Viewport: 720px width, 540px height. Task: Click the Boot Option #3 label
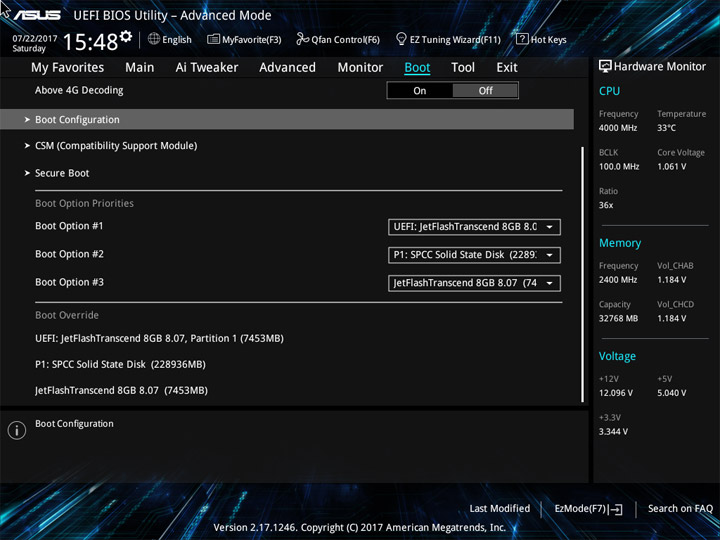coord(69,282)
